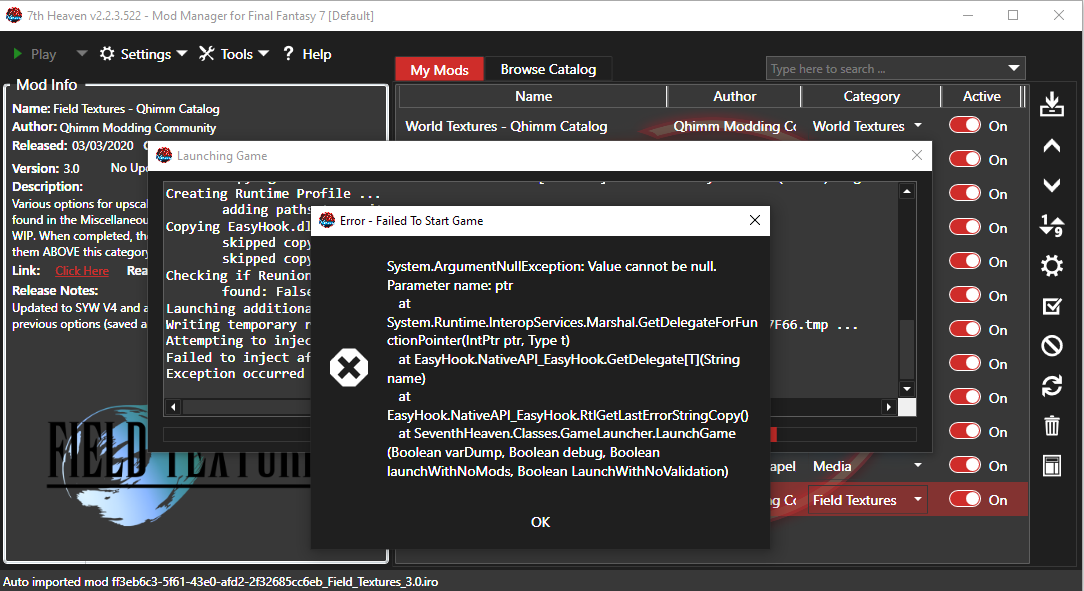Click the Help question mark icon
Screen dimensions: 1084x591
coord(288,53)
